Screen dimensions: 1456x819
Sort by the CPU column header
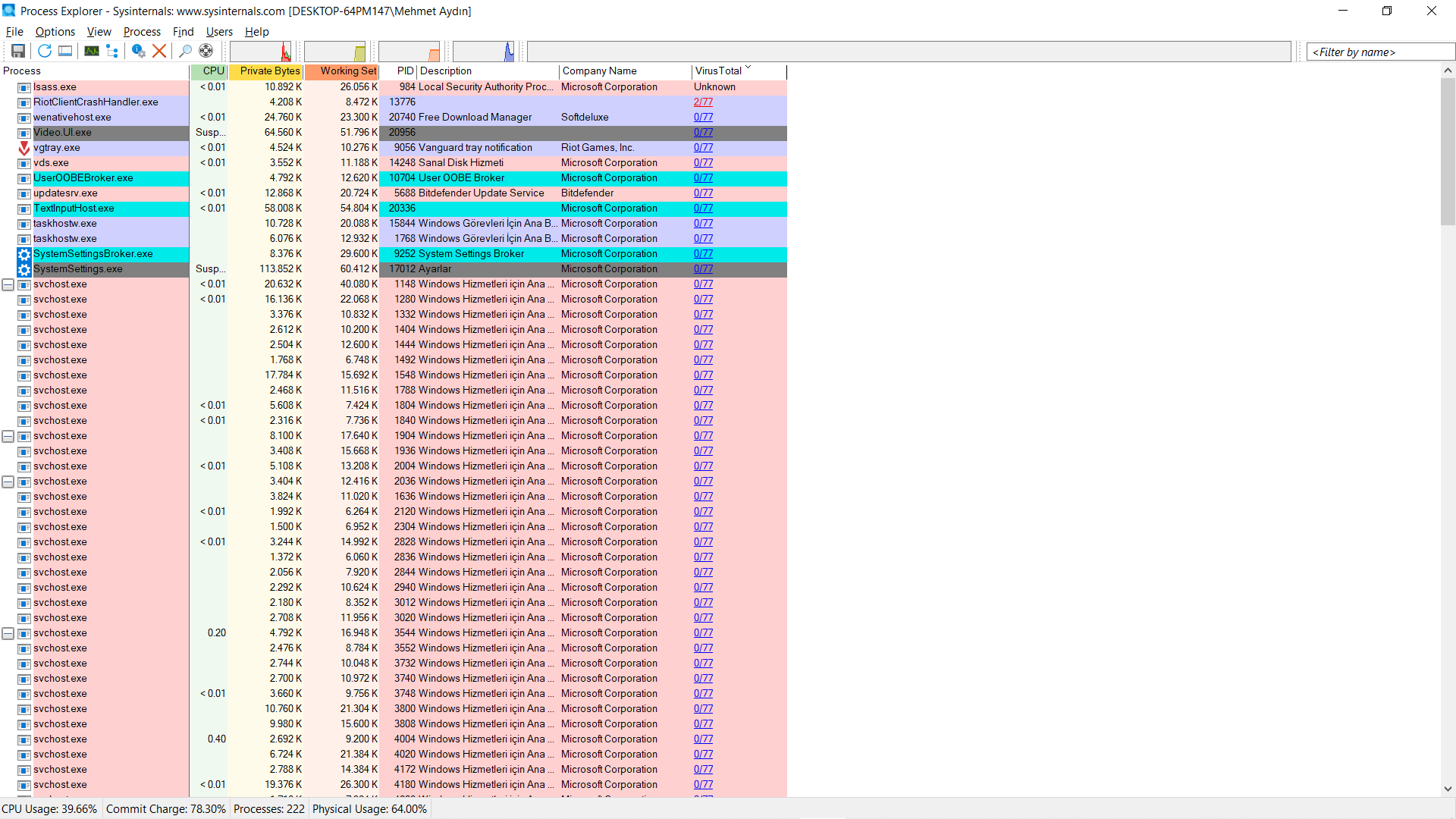click(x=209, y=71)
